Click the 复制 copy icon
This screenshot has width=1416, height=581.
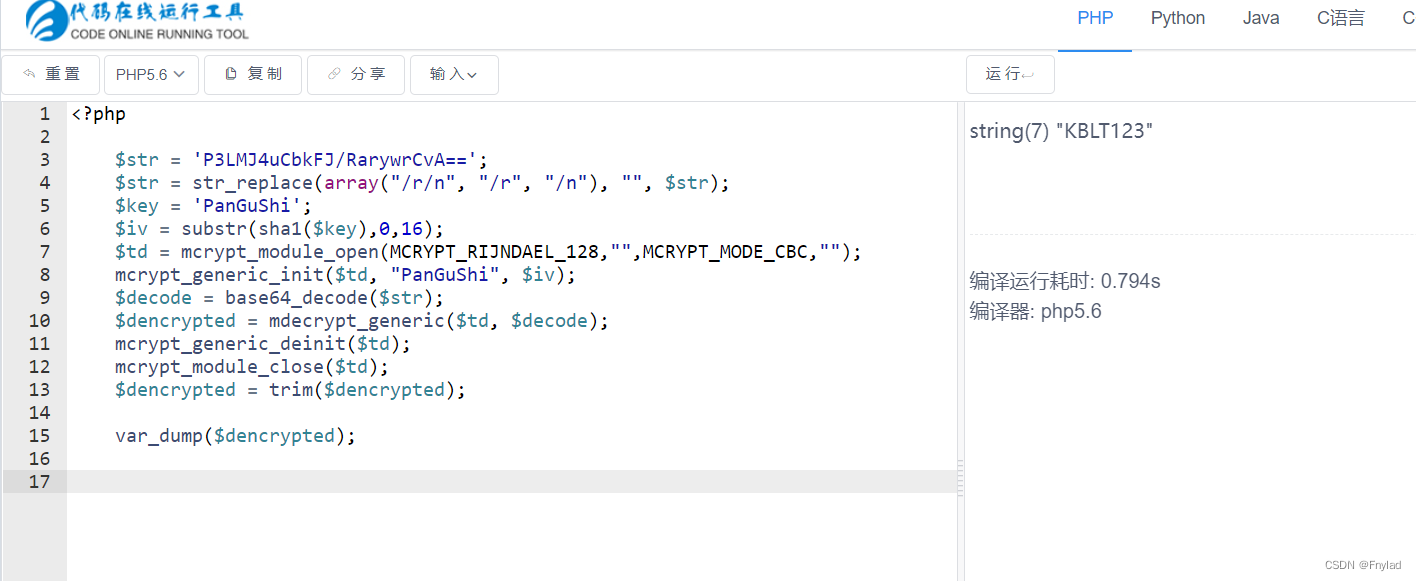[x=231, y=74]
